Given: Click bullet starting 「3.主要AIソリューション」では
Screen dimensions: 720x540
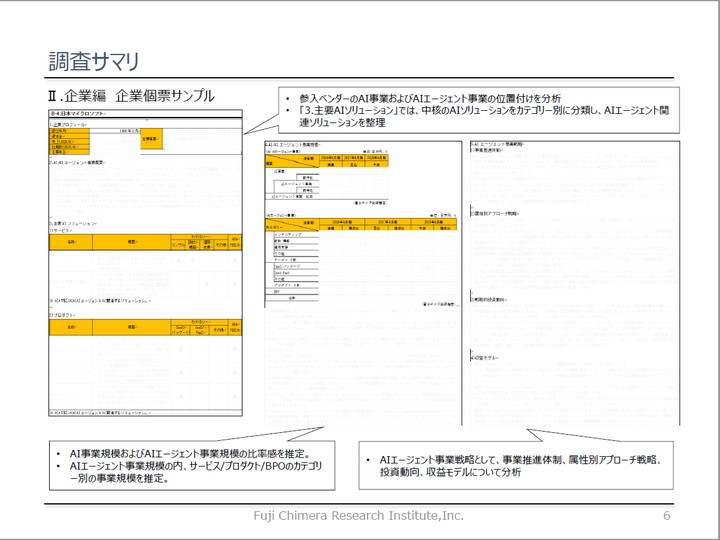Looking at the screenshot, I should (484, 116).
